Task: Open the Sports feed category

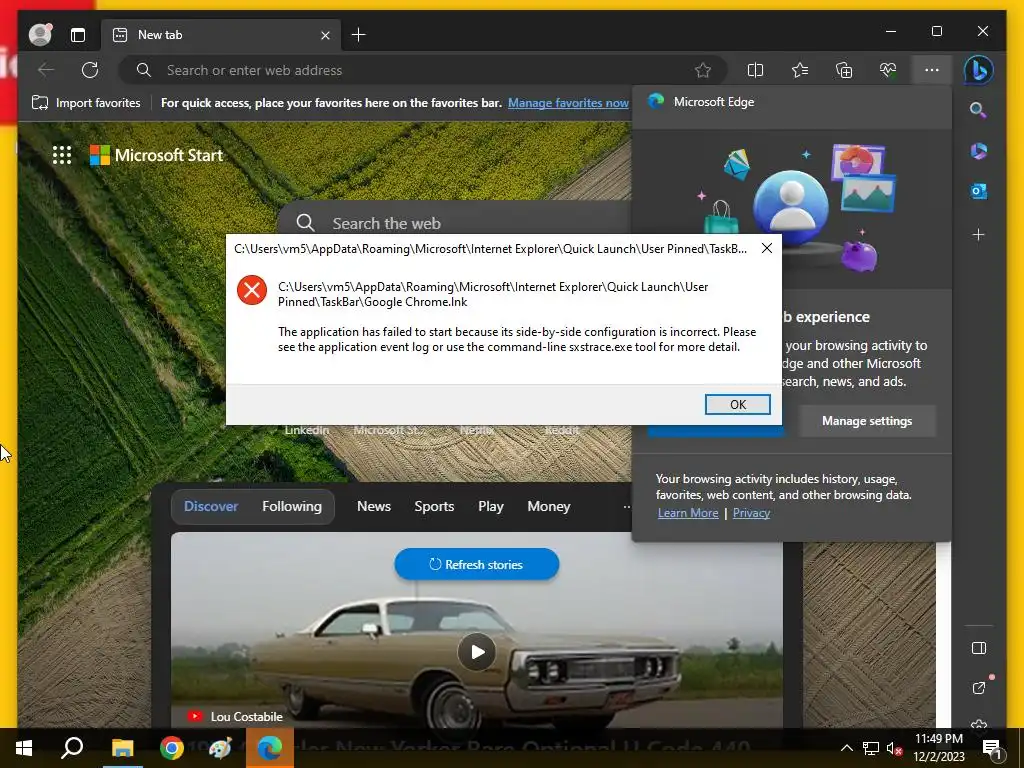Action: tap(434, 506)
